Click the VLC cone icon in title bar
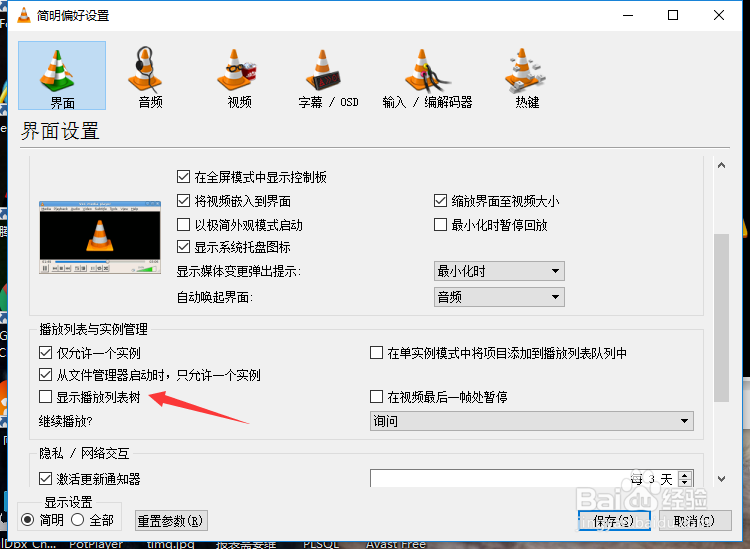This screenshot has height=549, width=750. pyautogui.click(x=23, y=15)
